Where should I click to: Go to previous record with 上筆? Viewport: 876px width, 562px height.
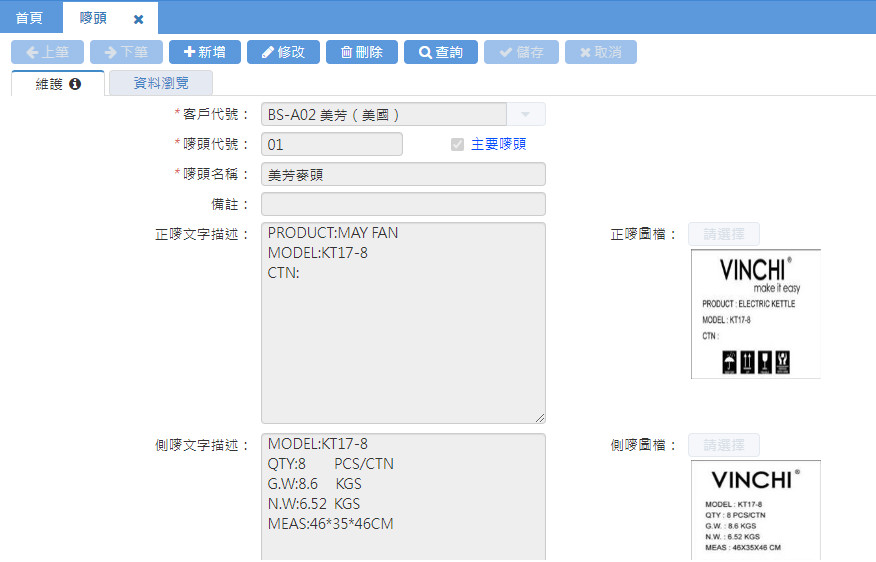[47, 52]
